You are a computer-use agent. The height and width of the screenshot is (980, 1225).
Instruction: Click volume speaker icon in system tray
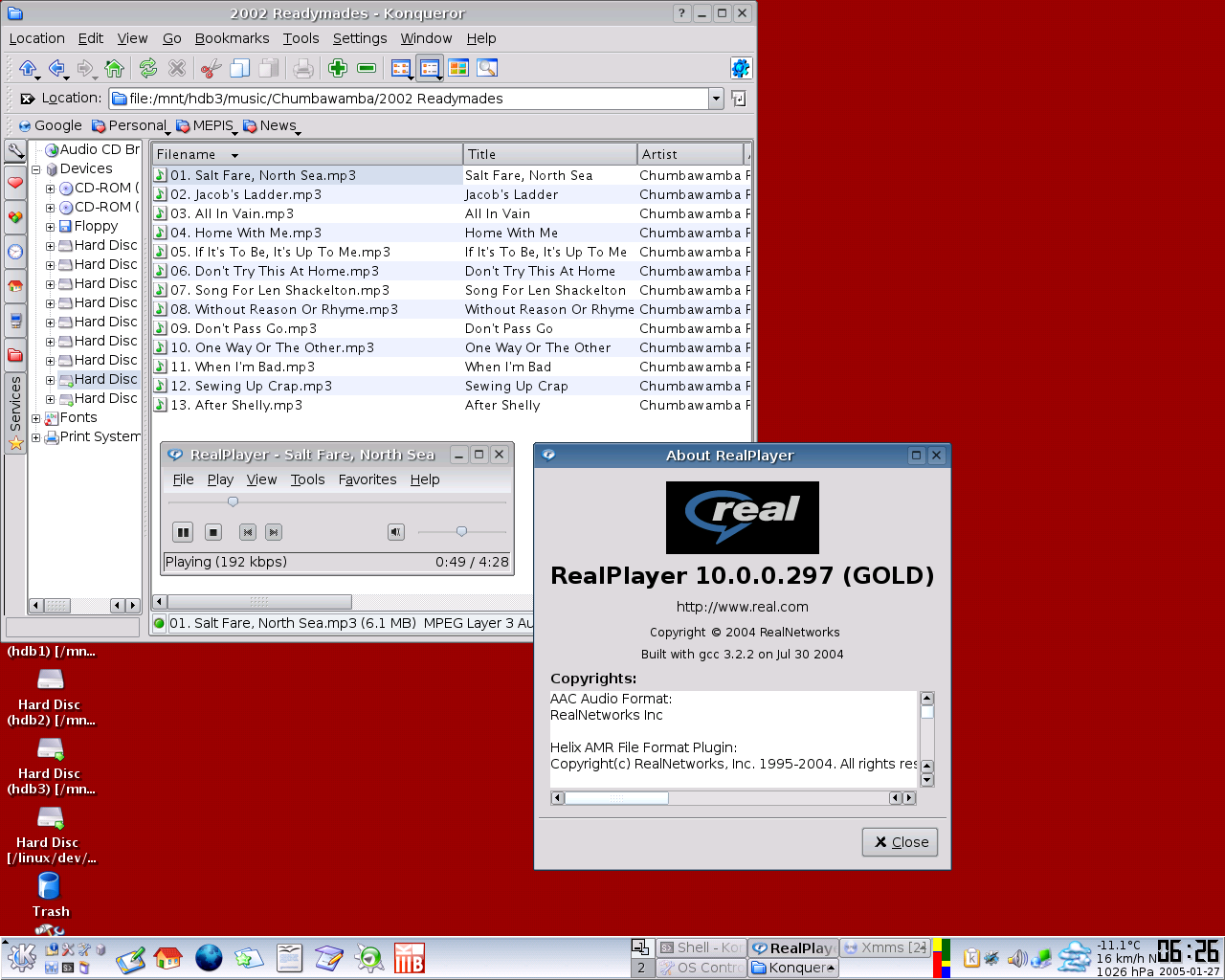pos(1017,957)
